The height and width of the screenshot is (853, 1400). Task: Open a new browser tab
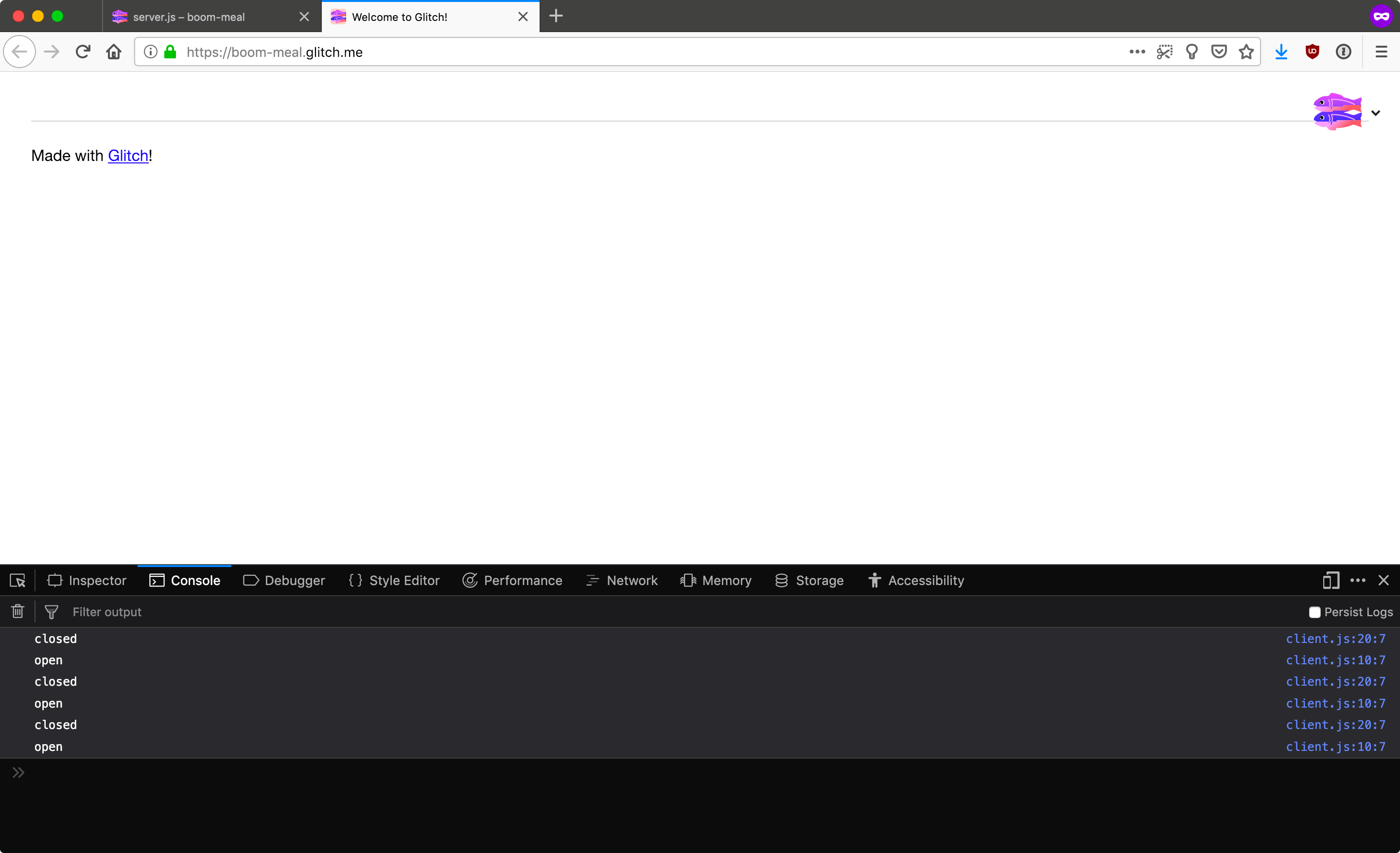(556, 16)
